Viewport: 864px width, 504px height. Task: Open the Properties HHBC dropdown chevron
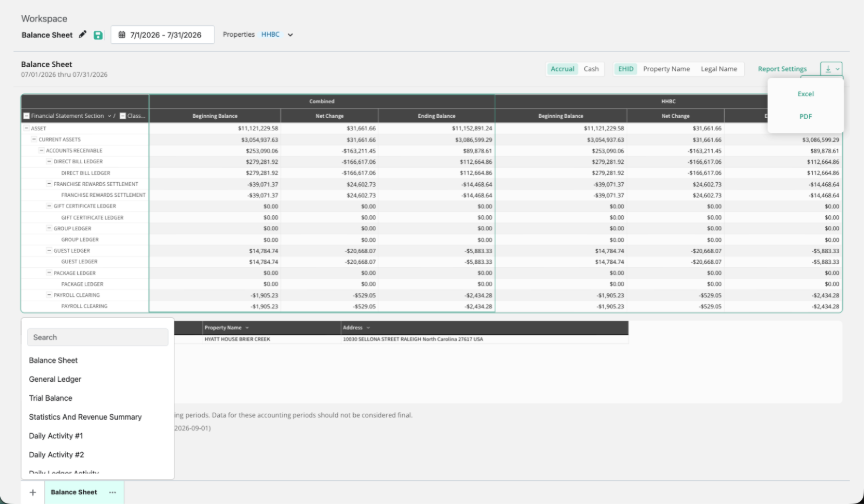290,35
